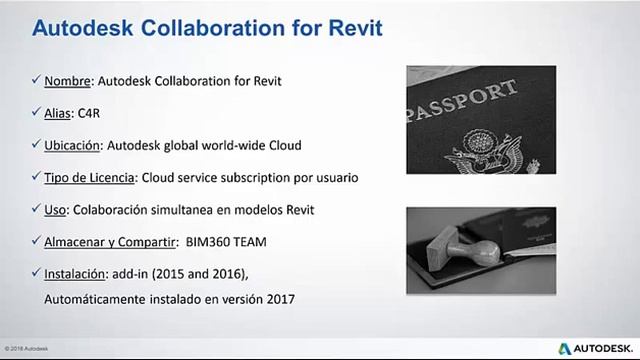Select text Colaboración simultanea en modelos Revit
640x360 pixels.
click(193, 210)
